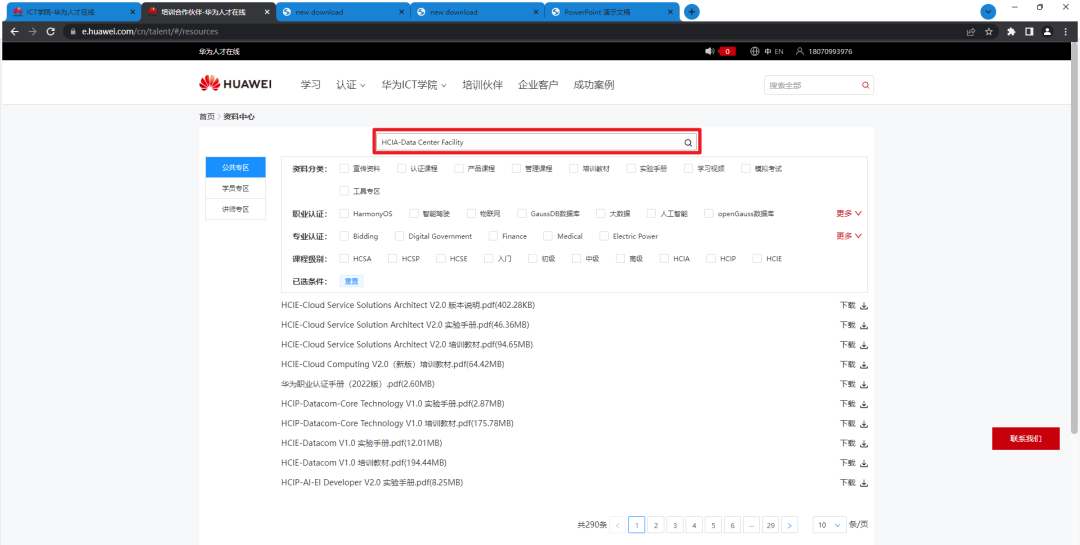
Task: Check the 认证课程 checkbox
Action: 401,168
